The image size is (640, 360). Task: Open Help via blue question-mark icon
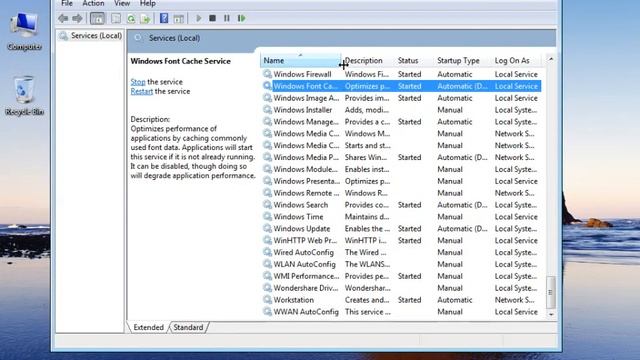tap(164, 18)
